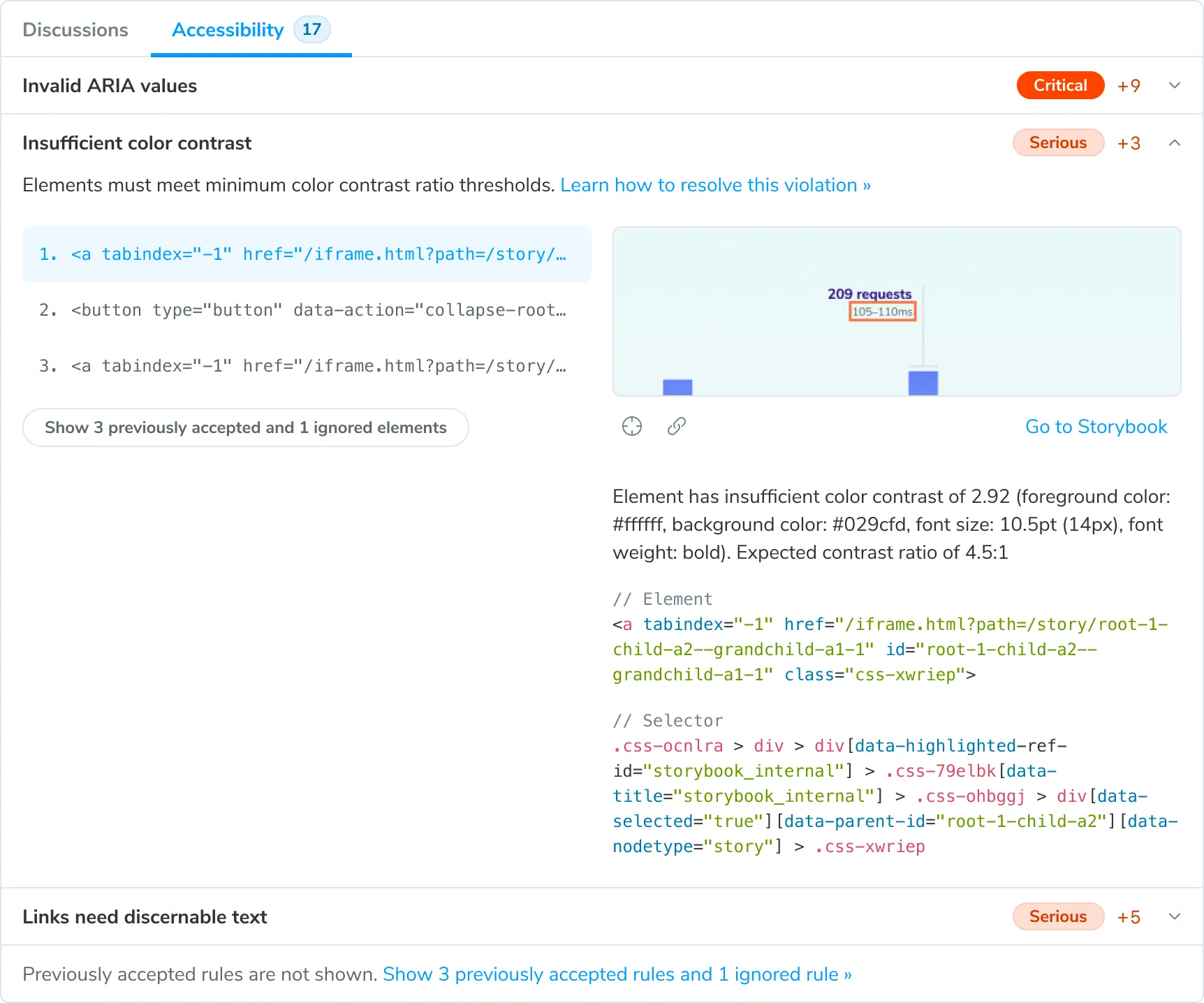Expand the Invalid ARIA values violation
Image resolution: width=1204 pixels, height=1003 pixels.
(x=1175, y=85)
